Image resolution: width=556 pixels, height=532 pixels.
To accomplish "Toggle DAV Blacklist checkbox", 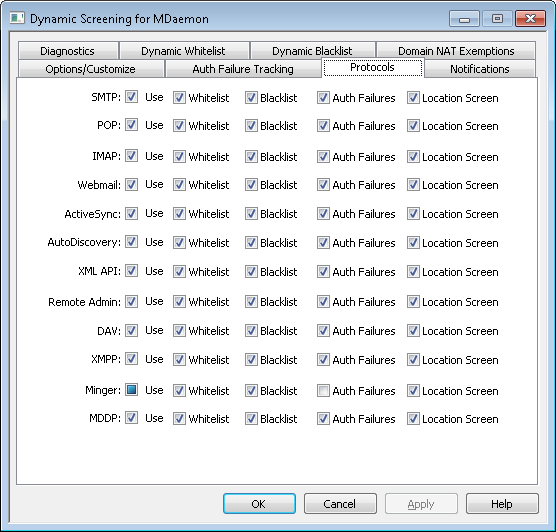I will (x=251, y=331).
